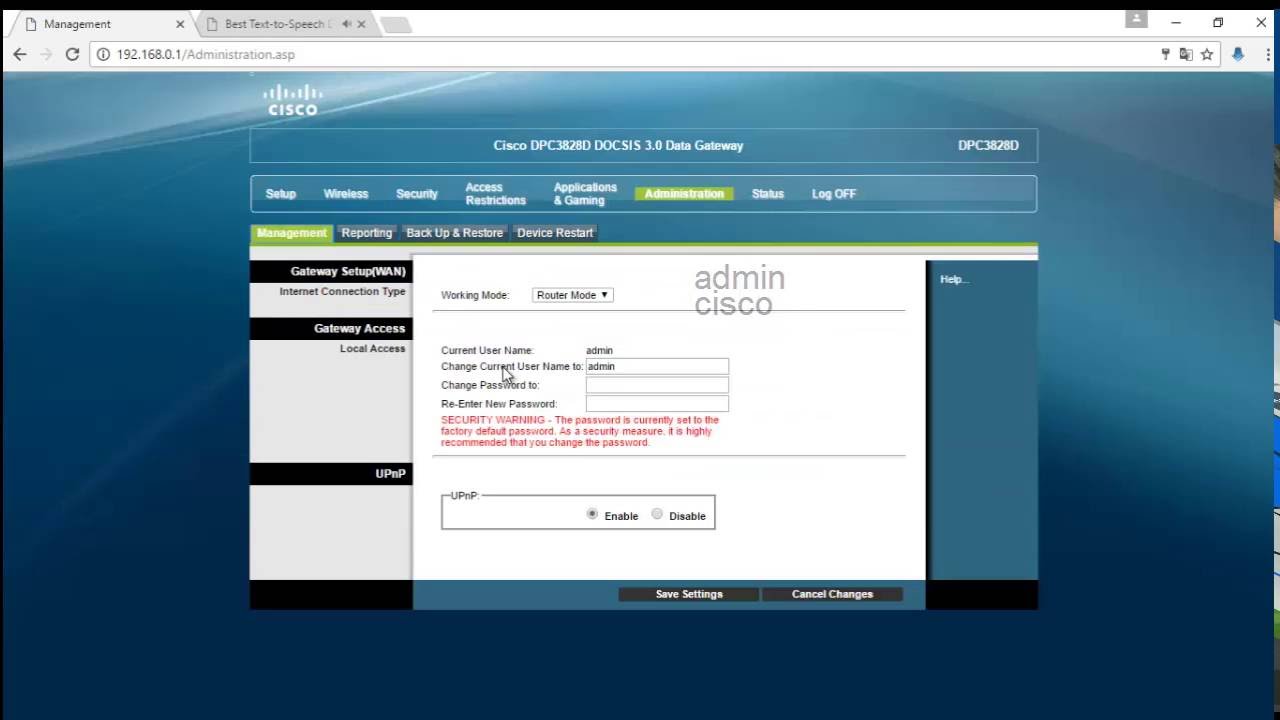Bookmark the page with the star icon
This screenshot has height=720, width=1280.
(x=1207, y=54)
